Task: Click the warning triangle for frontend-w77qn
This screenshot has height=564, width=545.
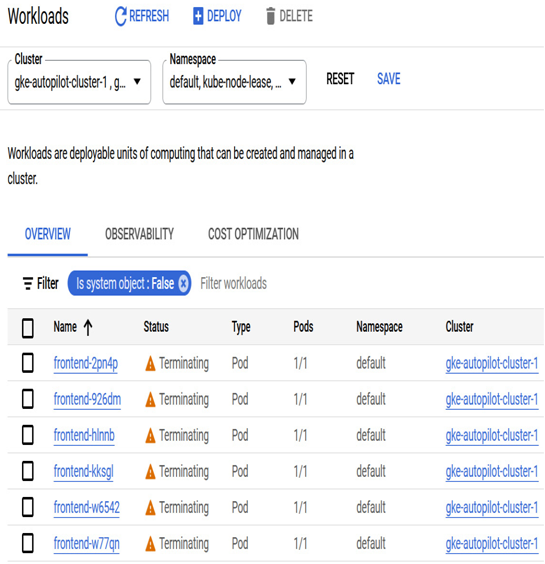Action: [x=150, y=544]
